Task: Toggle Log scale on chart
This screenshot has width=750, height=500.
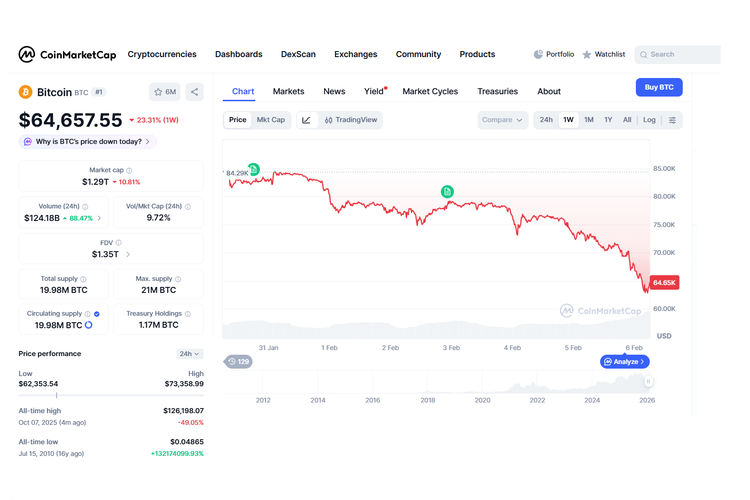Action: coord(649,120)
